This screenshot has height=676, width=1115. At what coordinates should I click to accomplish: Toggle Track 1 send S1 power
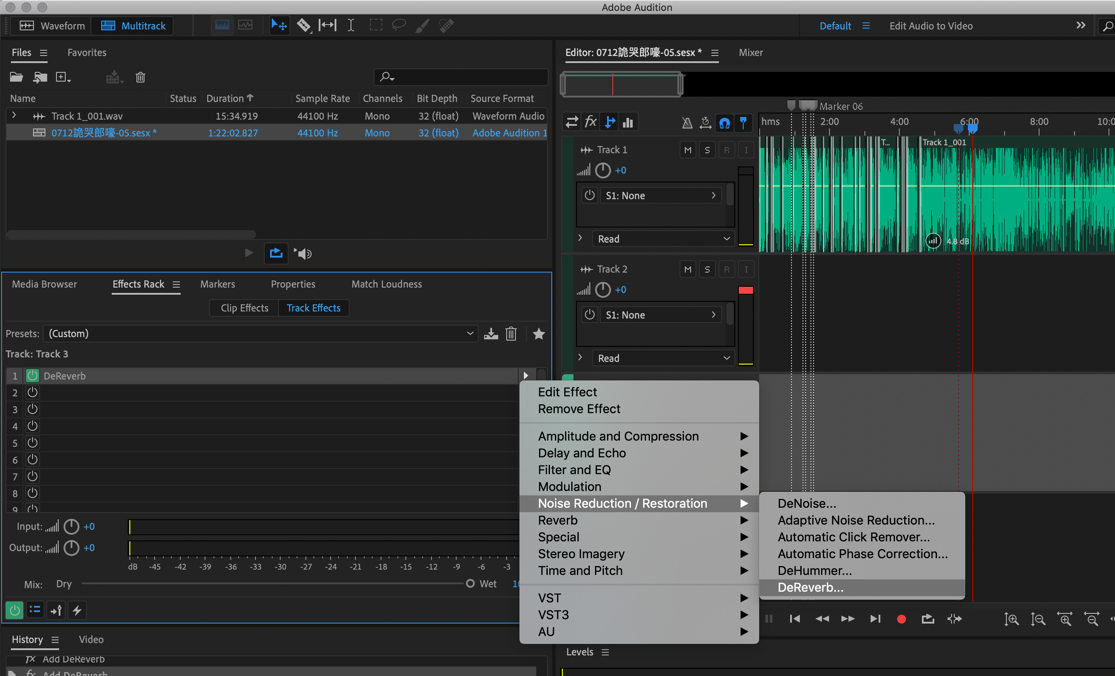click(589, 195)
